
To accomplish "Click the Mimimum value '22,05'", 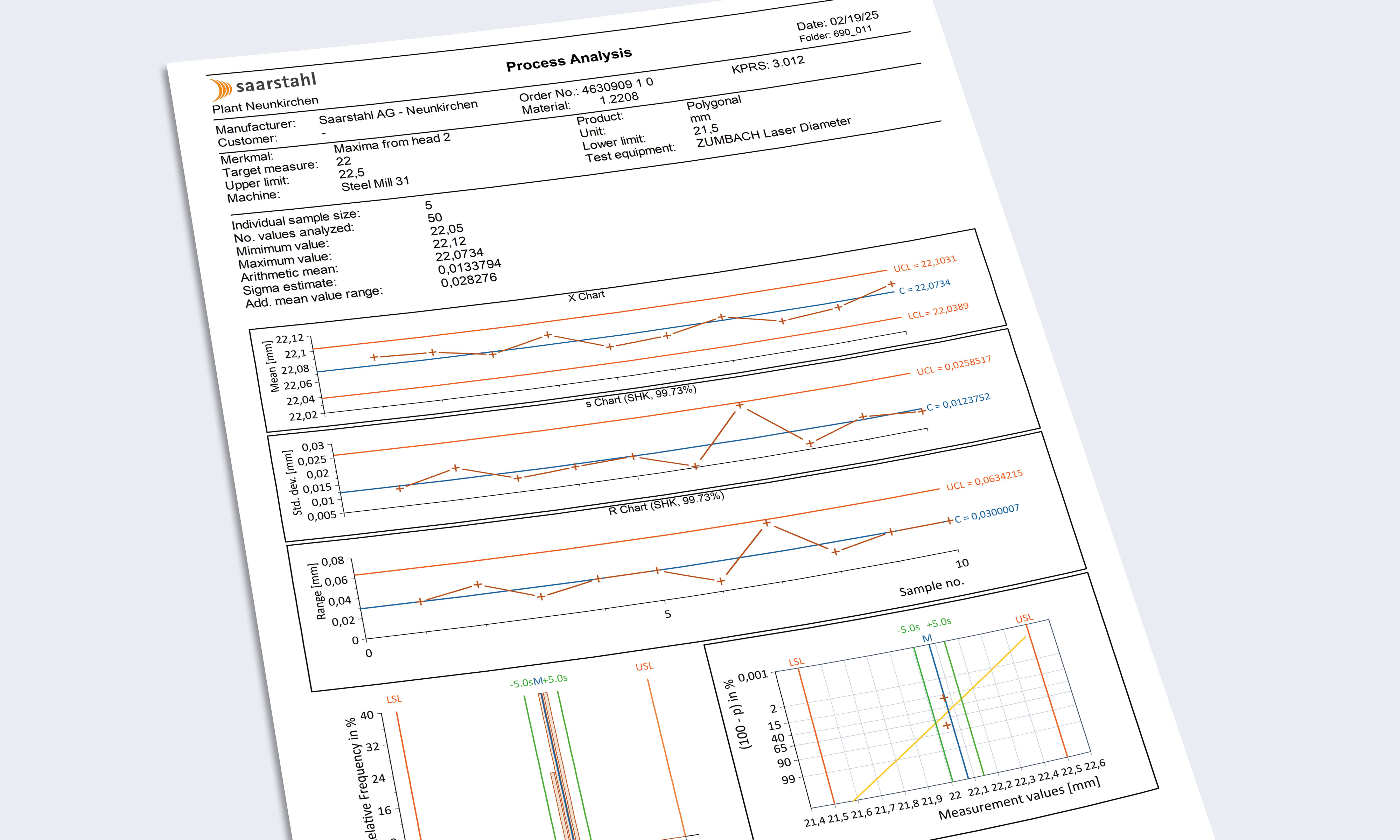I will 447,230.
